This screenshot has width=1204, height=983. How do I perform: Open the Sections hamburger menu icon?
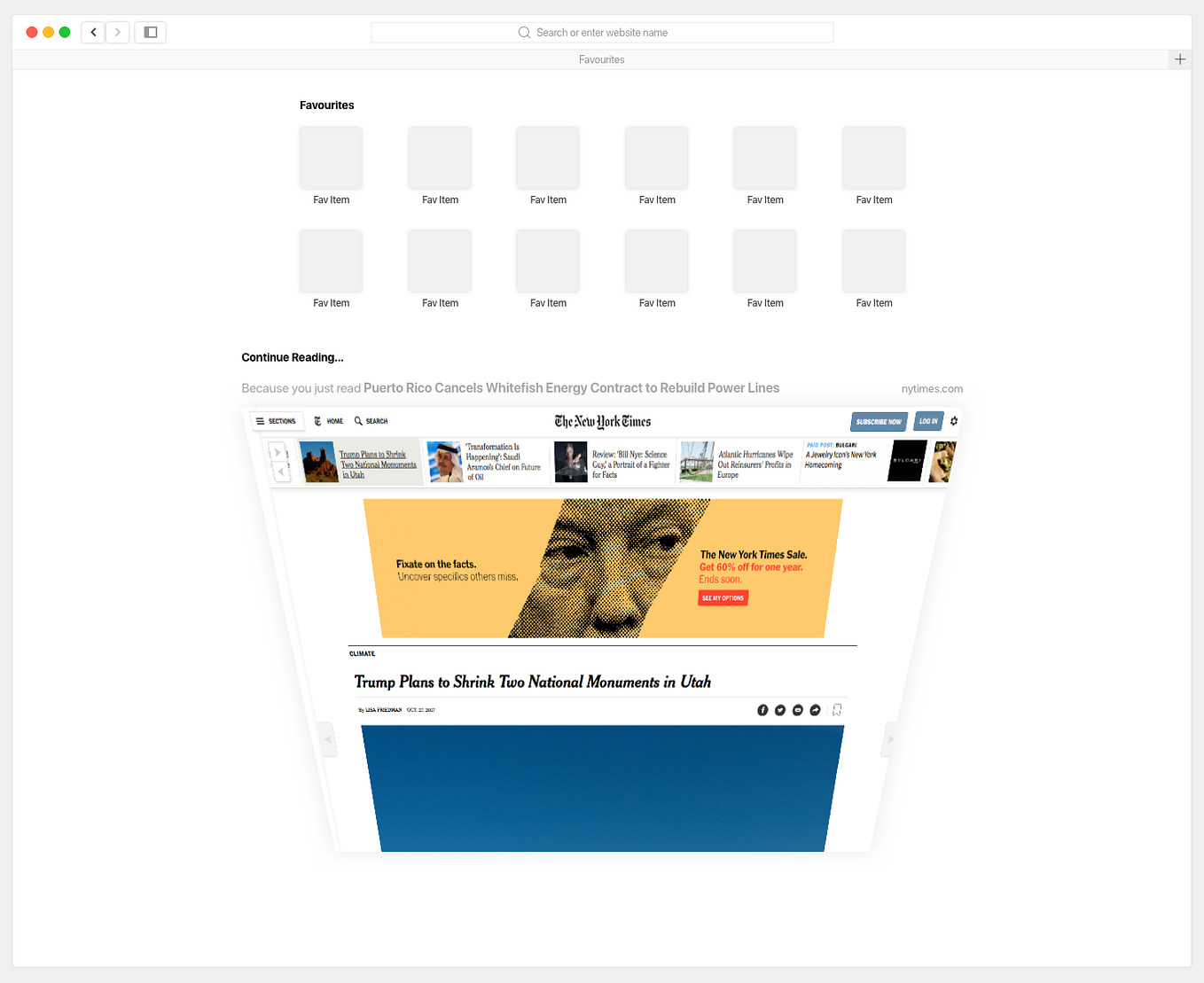click(x=260, y=421)
